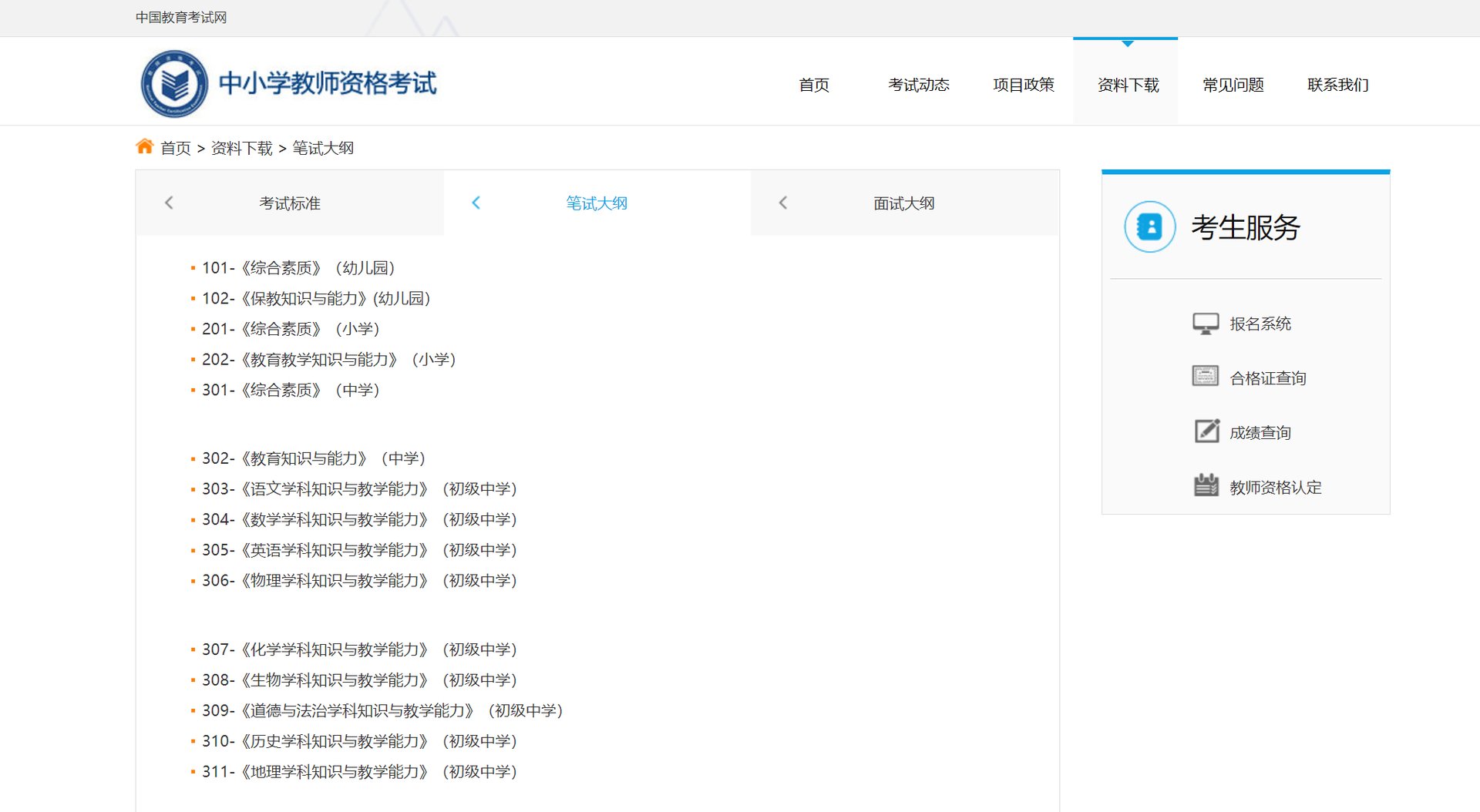Viewport: 1480px width, 812px height.
Task: Switch to the 考试标准 tab
Action: (x=291, y=203)
